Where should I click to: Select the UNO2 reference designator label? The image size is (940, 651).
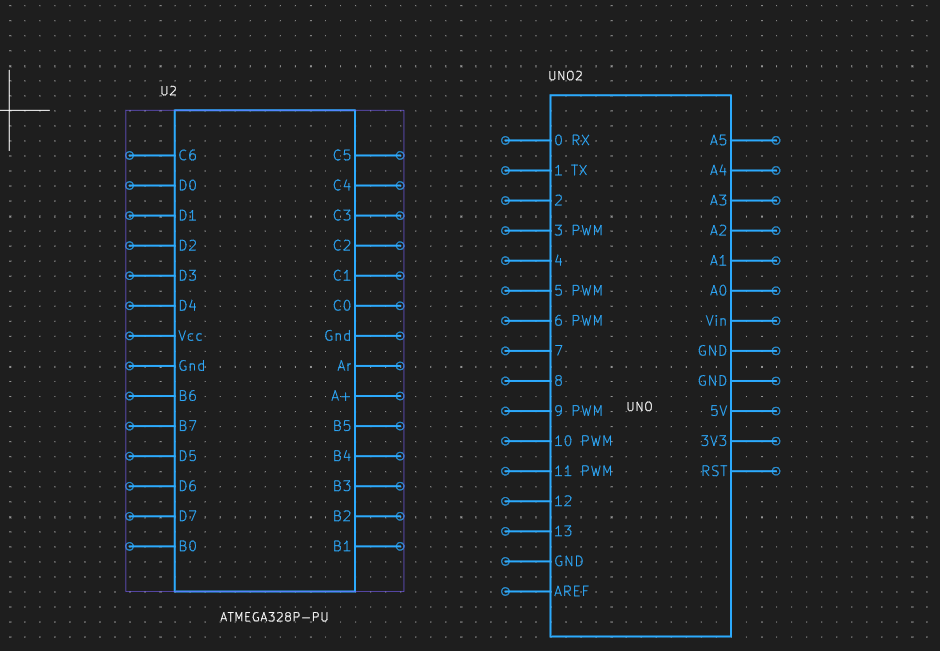565,76
